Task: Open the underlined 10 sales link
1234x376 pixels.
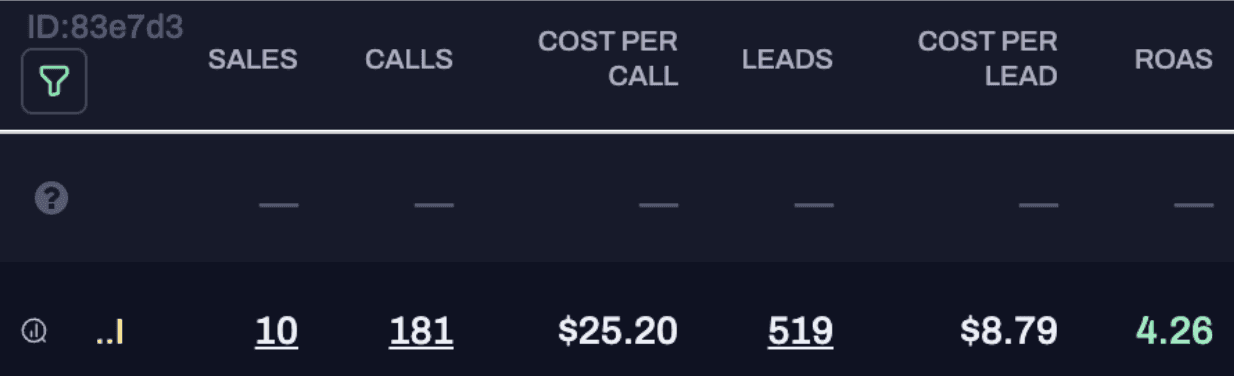Action: [x=277, y=330]
